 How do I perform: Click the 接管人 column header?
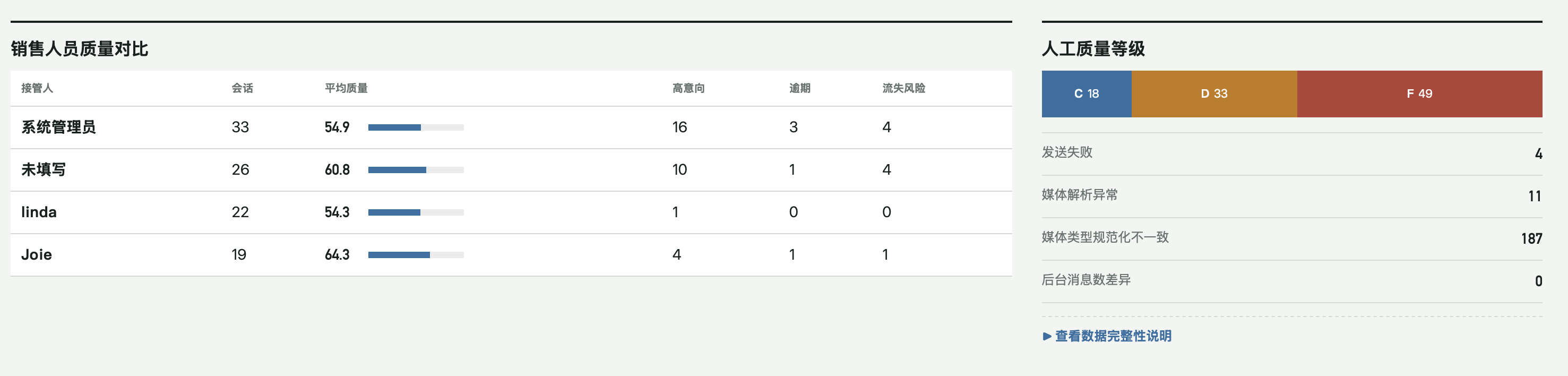[x=37, y=88]
